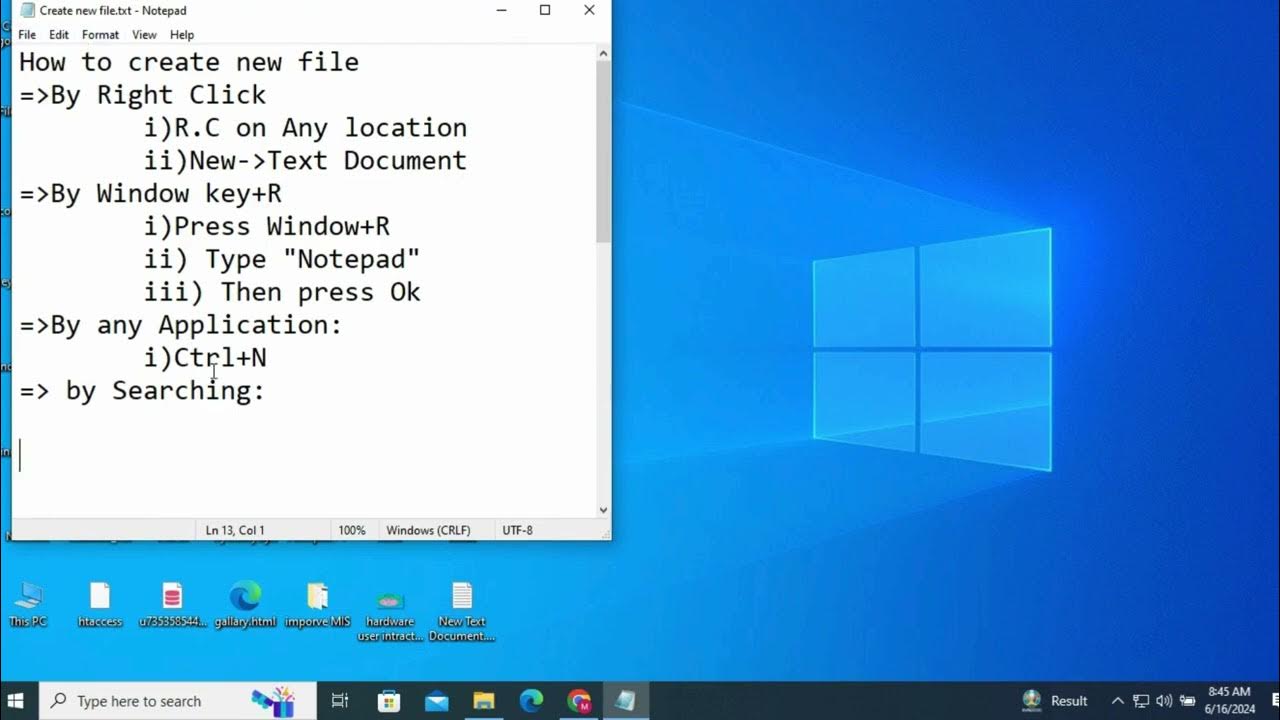Image resolution: width=1280 pixels, height=720 pixels.
Task: Launch Microsoft Edge from taskbar
Action: tap(531, 701)
